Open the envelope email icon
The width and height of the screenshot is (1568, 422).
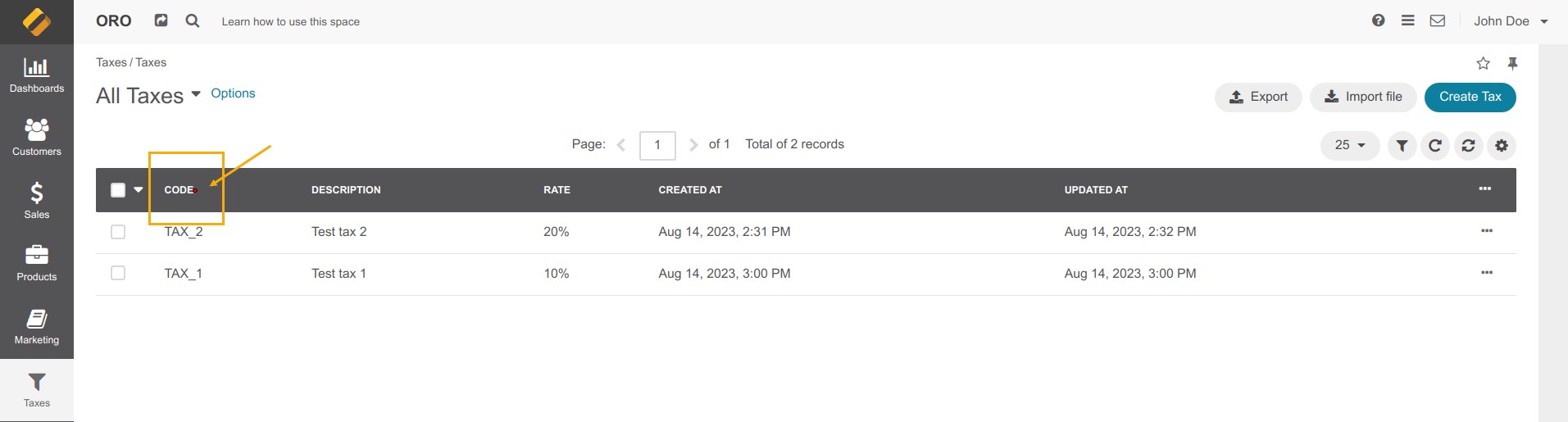1438,20
